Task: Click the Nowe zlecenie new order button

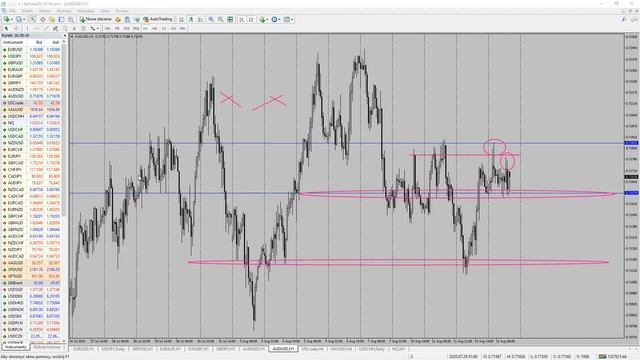Action: (x=96, y=19)
